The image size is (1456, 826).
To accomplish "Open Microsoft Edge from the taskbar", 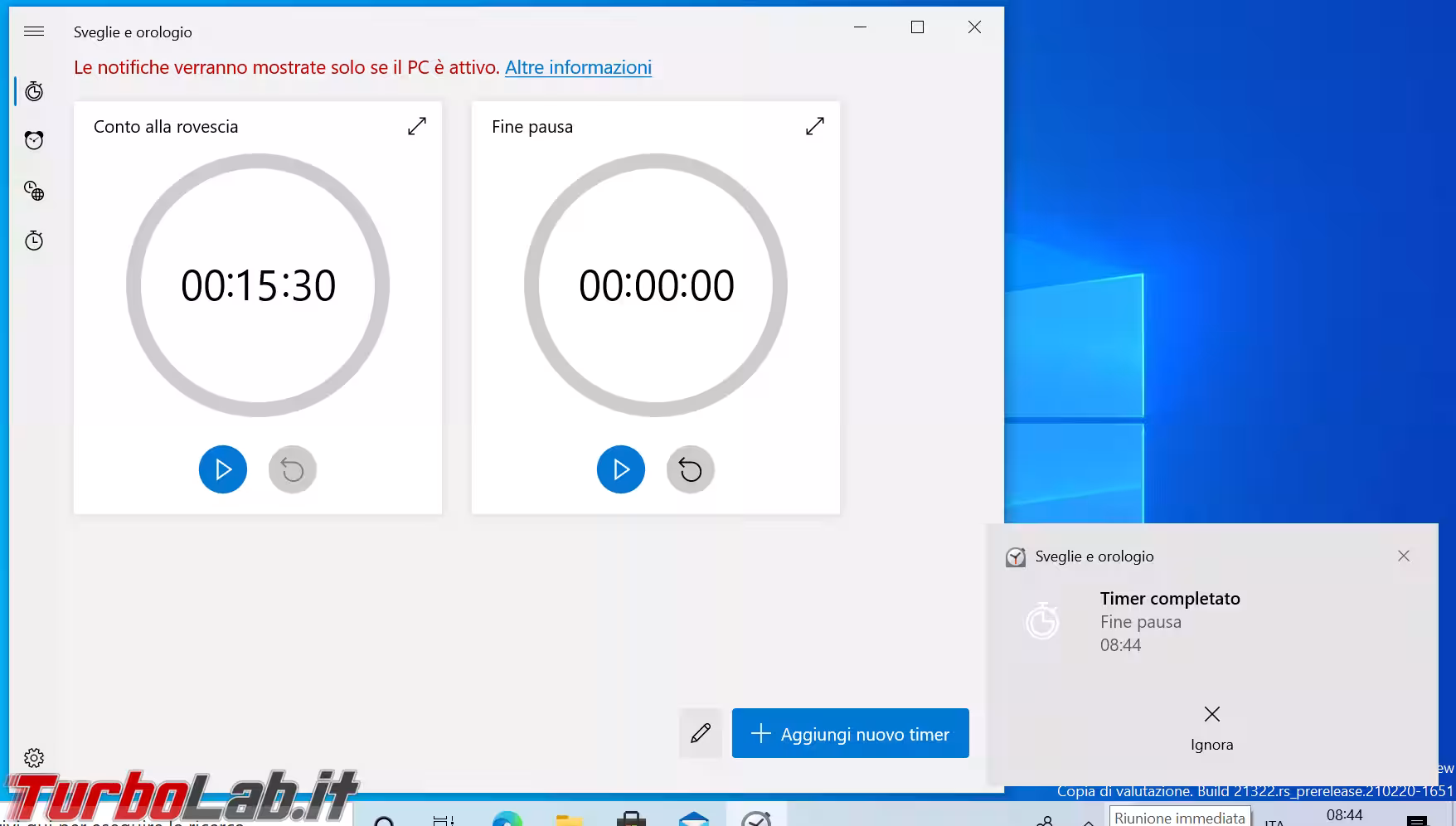I will [507, 819].
